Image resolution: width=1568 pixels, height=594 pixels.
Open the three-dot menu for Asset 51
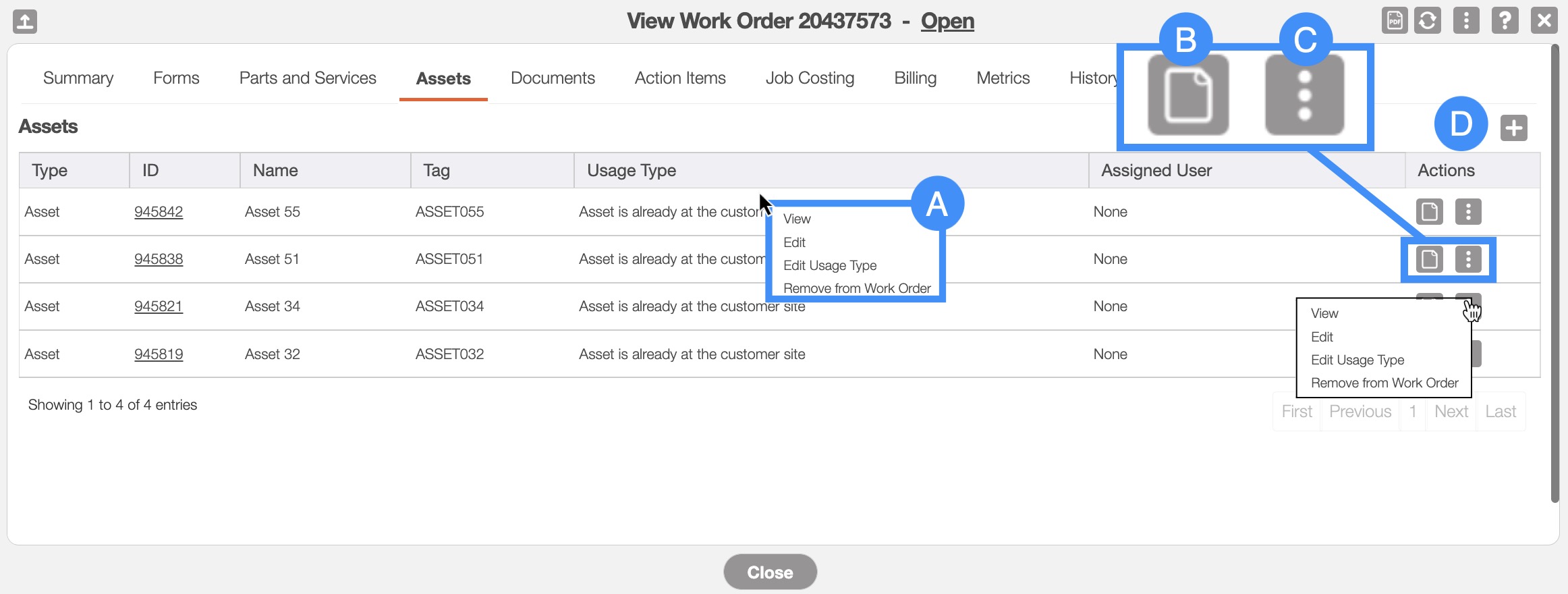point(1468,259)
